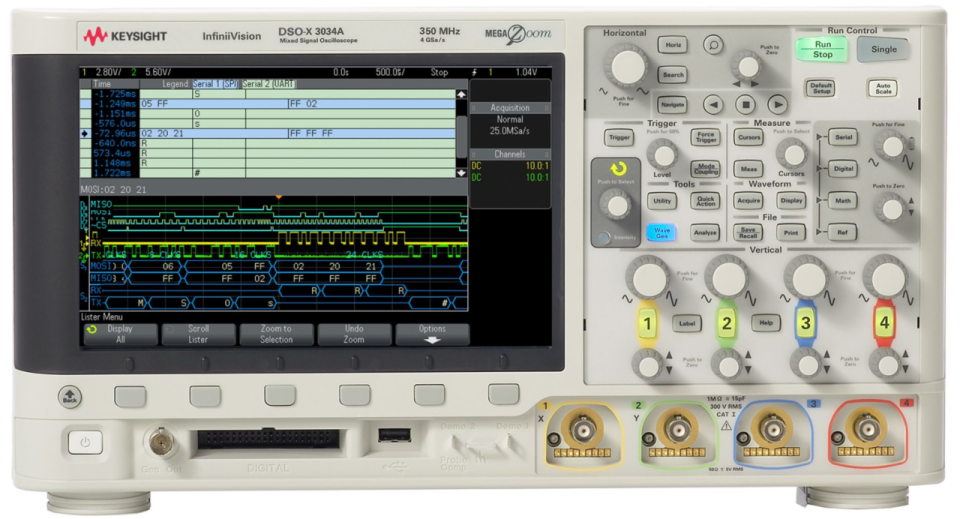The height and width of the screenshot is (519, 960).
Task: Push the Navigate key
Action: coord(672,105)
